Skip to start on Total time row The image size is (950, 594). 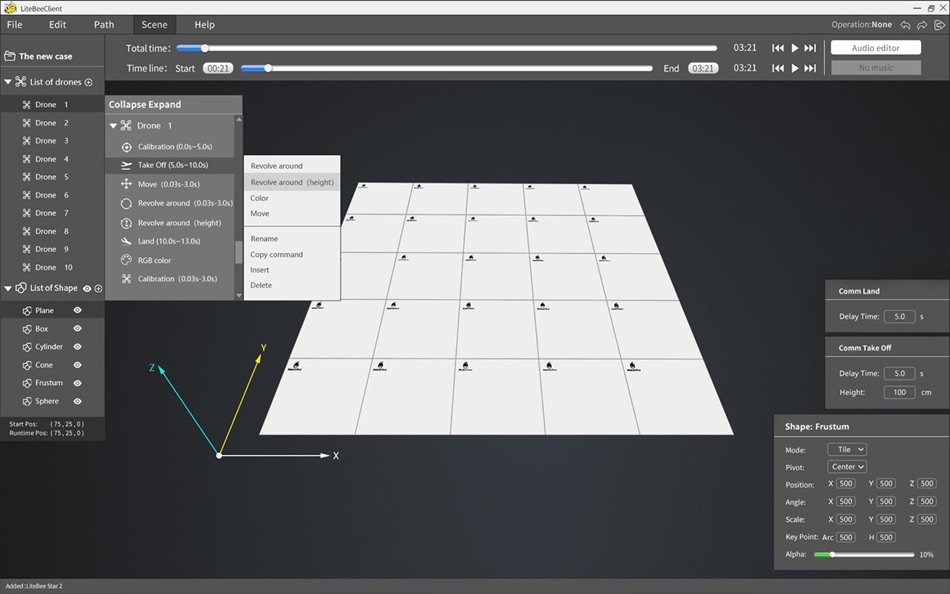point(778,48)
